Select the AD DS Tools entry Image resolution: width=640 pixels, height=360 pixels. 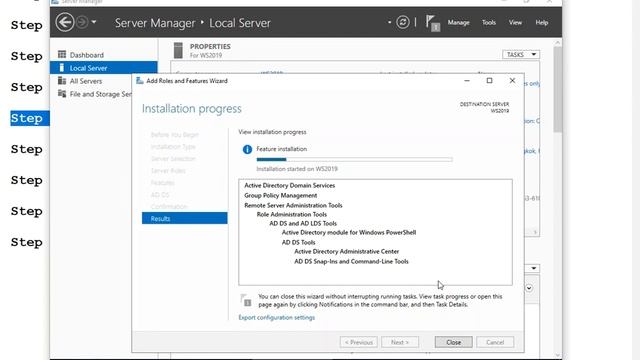pos(298,242)
